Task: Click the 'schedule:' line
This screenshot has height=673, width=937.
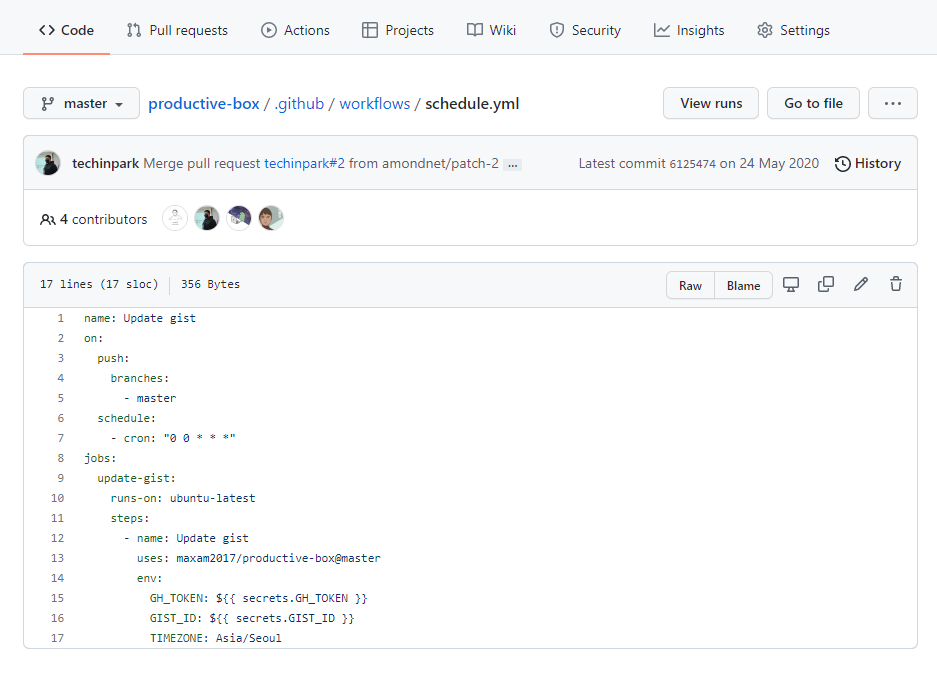Action: pyautogui.click(x=127, y=418)
